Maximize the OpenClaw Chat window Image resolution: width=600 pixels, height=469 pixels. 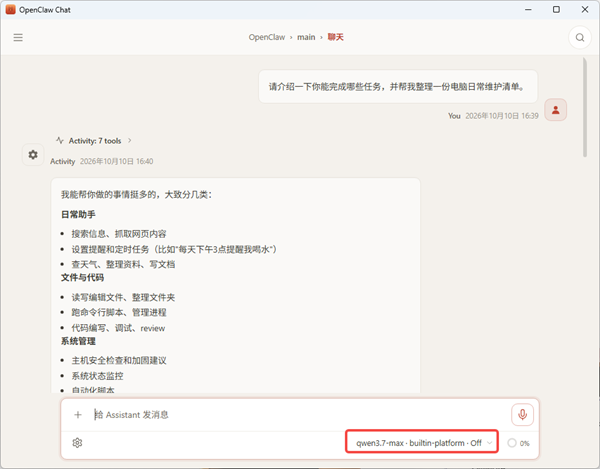click(556, 10)
